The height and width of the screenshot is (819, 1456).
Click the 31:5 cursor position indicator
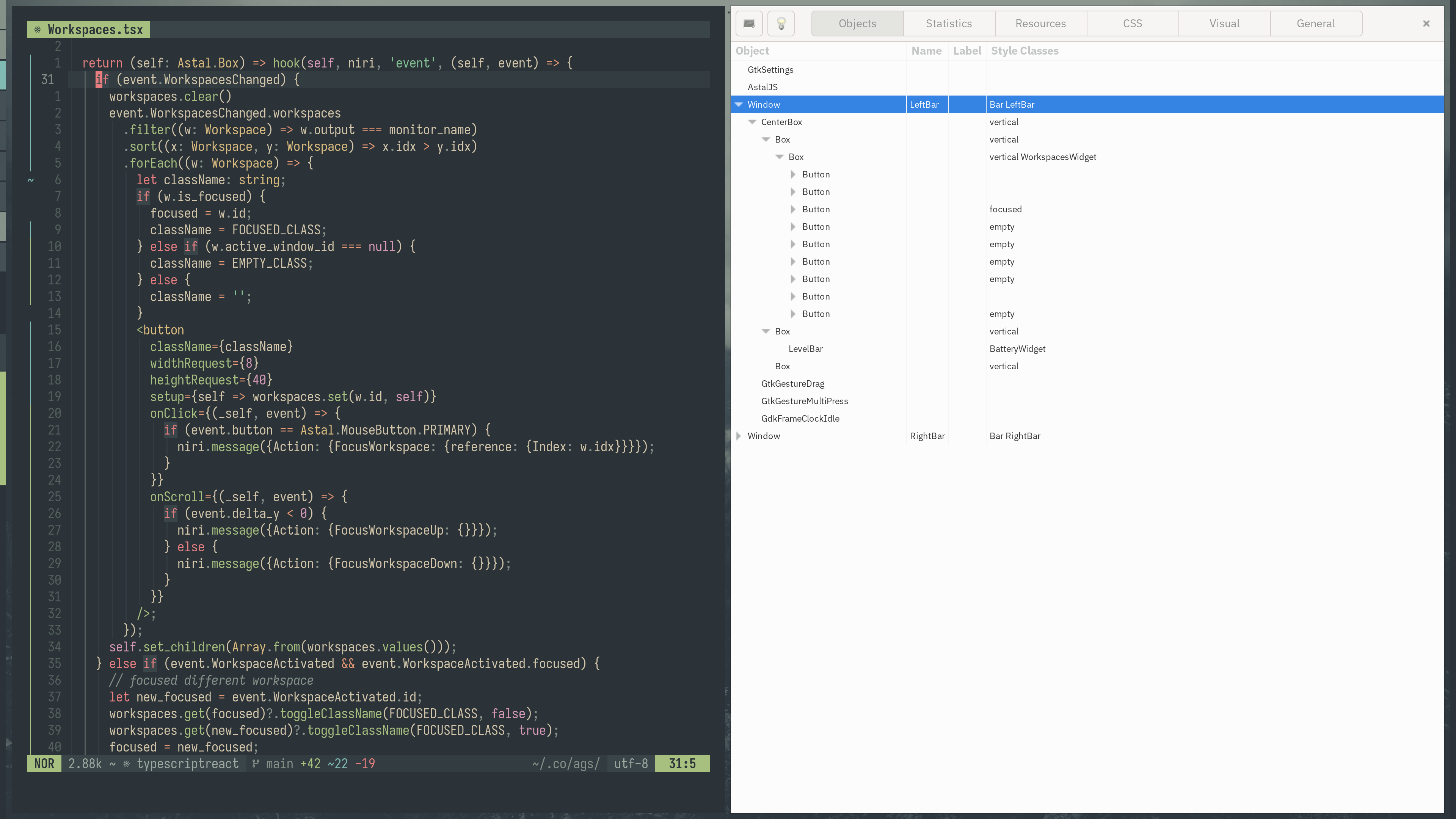tap(682, 764)
